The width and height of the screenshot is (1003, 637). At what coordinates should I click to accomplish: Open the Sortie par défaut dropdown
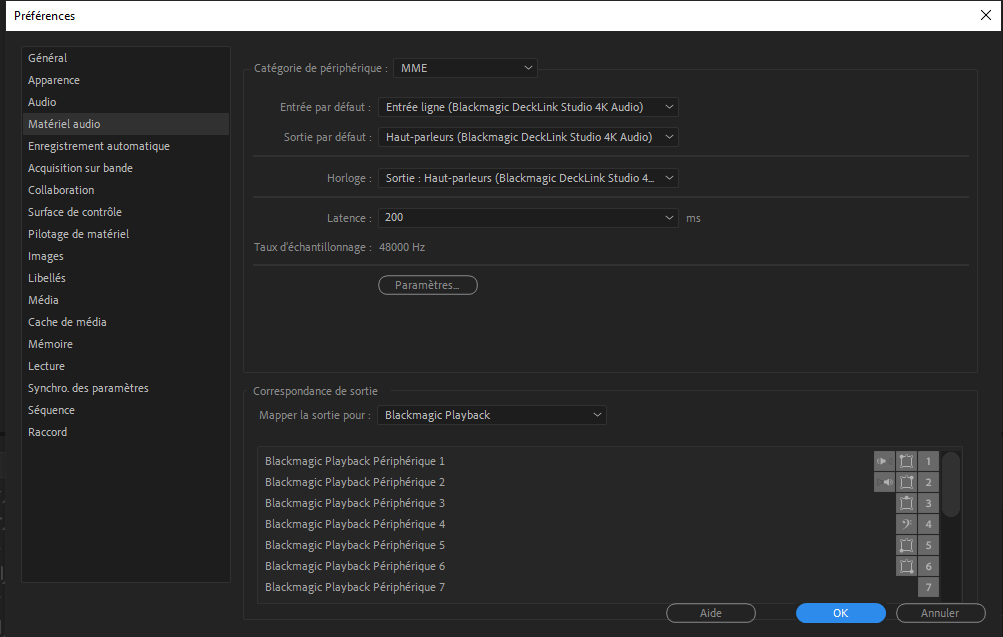[x=527, y=137]
